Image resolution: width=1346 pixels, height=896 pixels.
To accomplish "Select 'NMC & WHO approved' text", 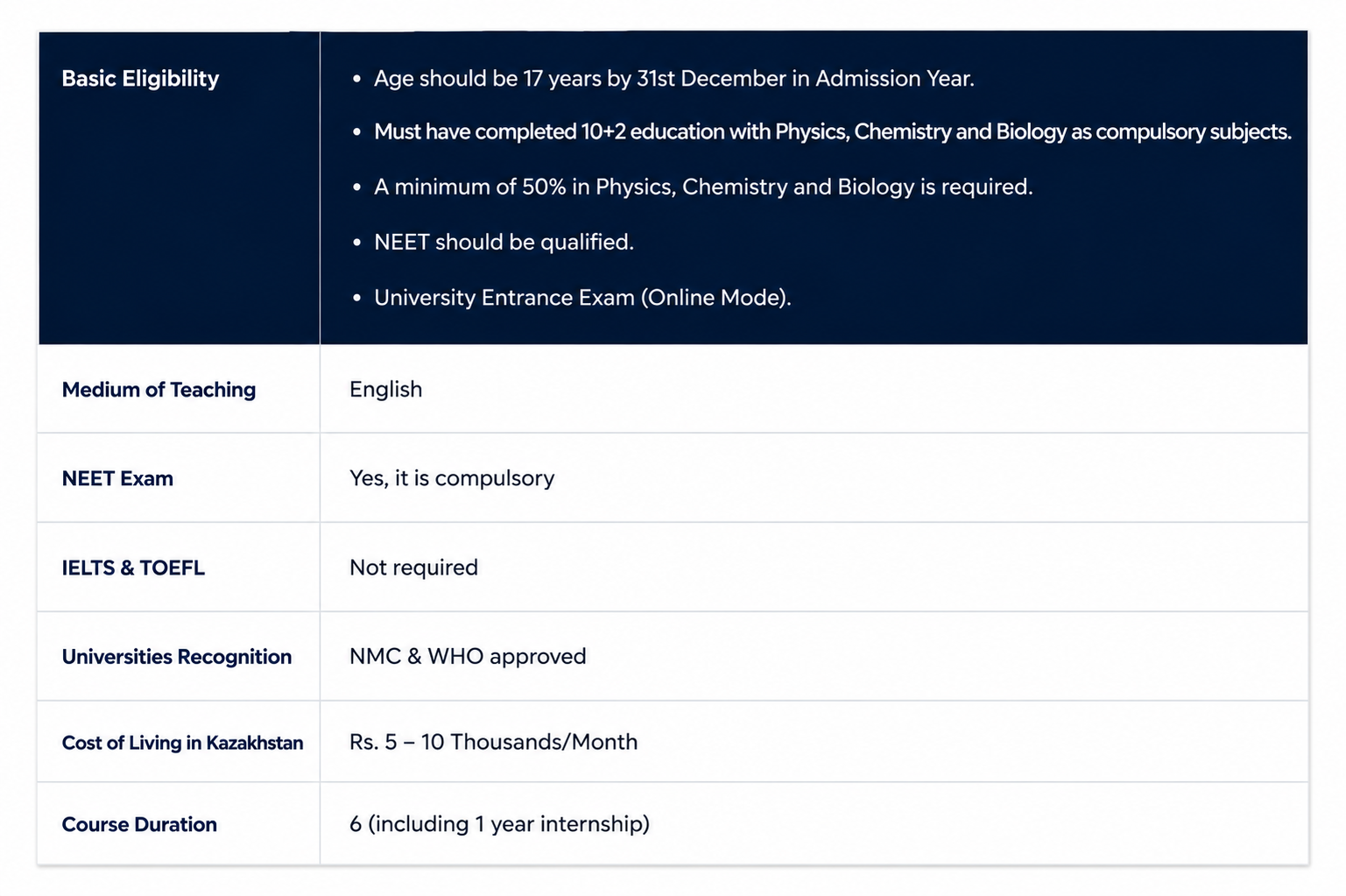I will (468, 656).
